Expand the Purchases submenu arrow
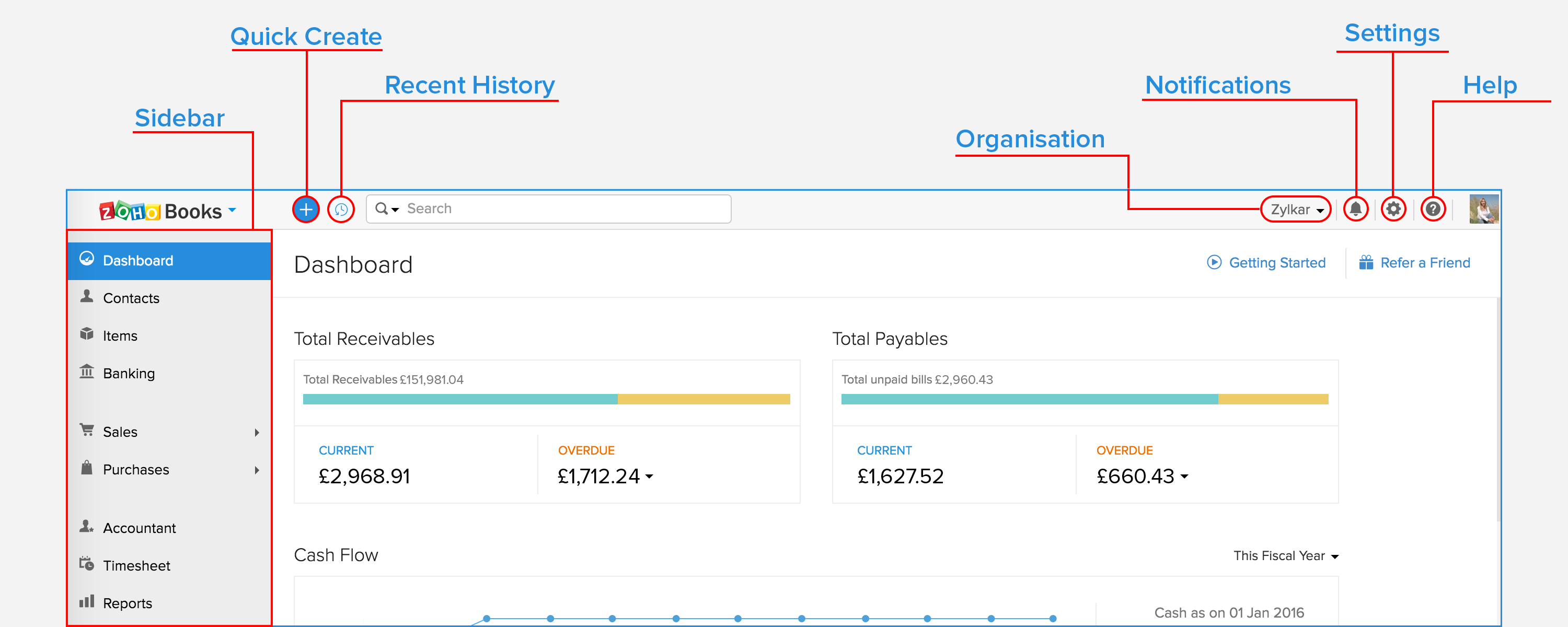The image size is (1568, 627). (257, 470)
